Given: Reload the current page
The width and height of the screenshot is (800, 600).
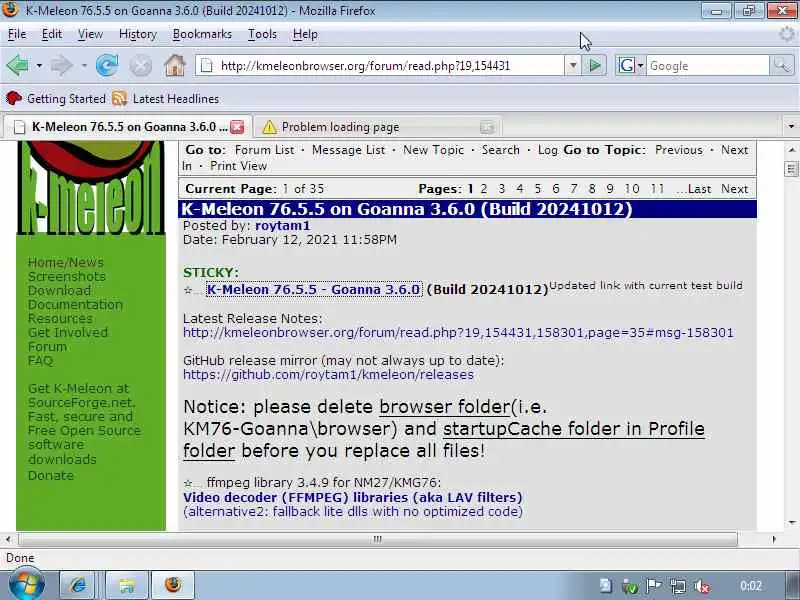Looking at the screenshot, I should click(107, 66).
